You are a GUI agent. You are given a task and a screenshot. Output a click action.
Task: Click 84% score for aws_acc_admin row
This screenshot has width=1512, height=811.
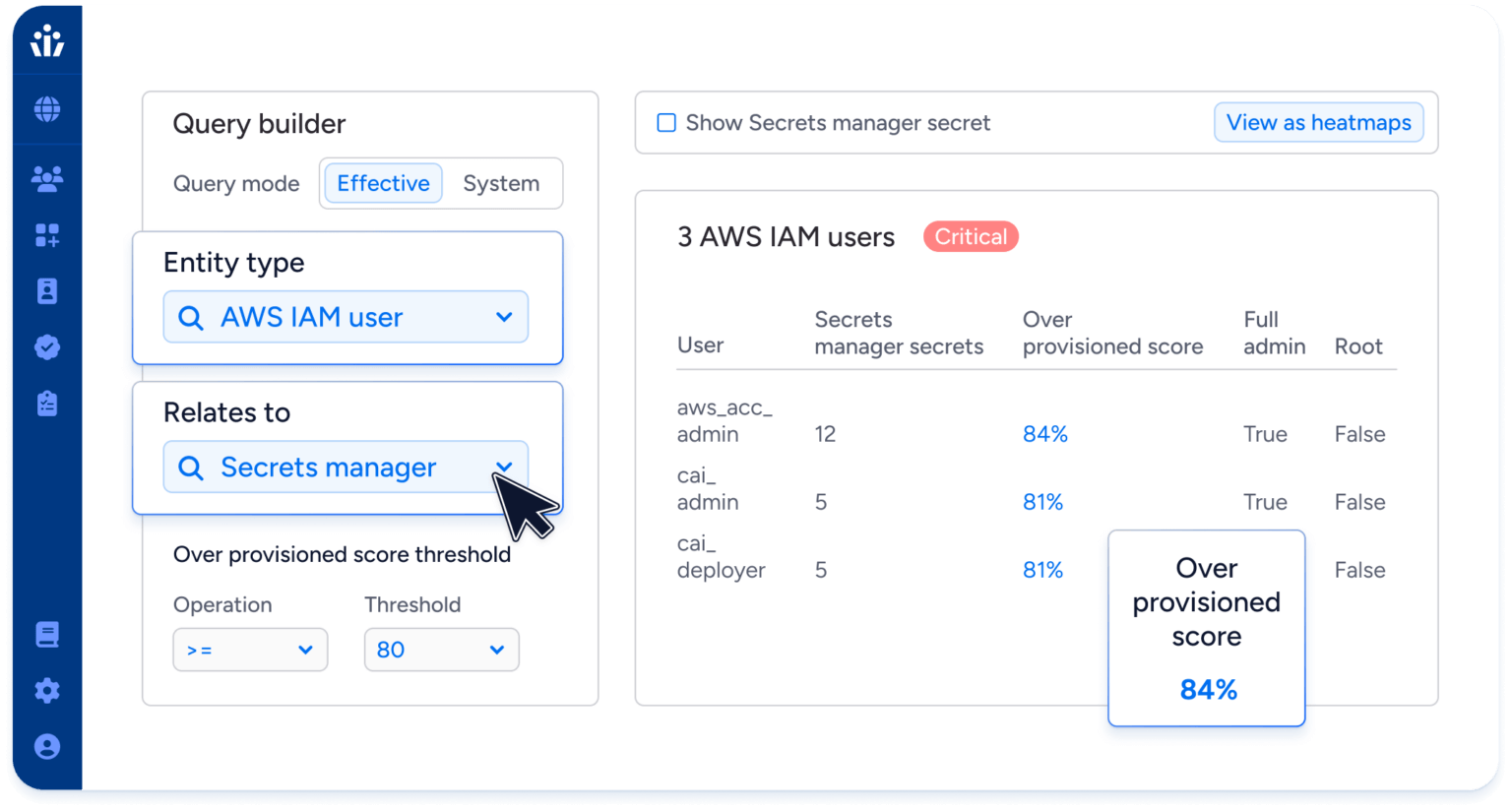coord(1044,434)
